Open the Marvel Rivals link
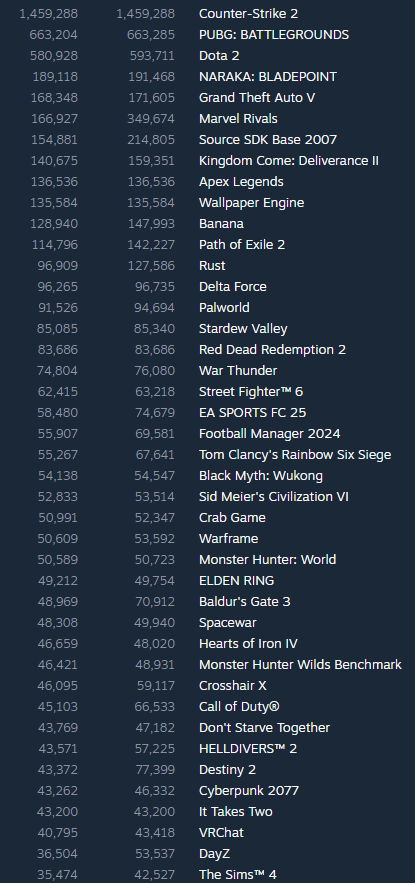Screen dimensions: 415x883 point(238,118)
